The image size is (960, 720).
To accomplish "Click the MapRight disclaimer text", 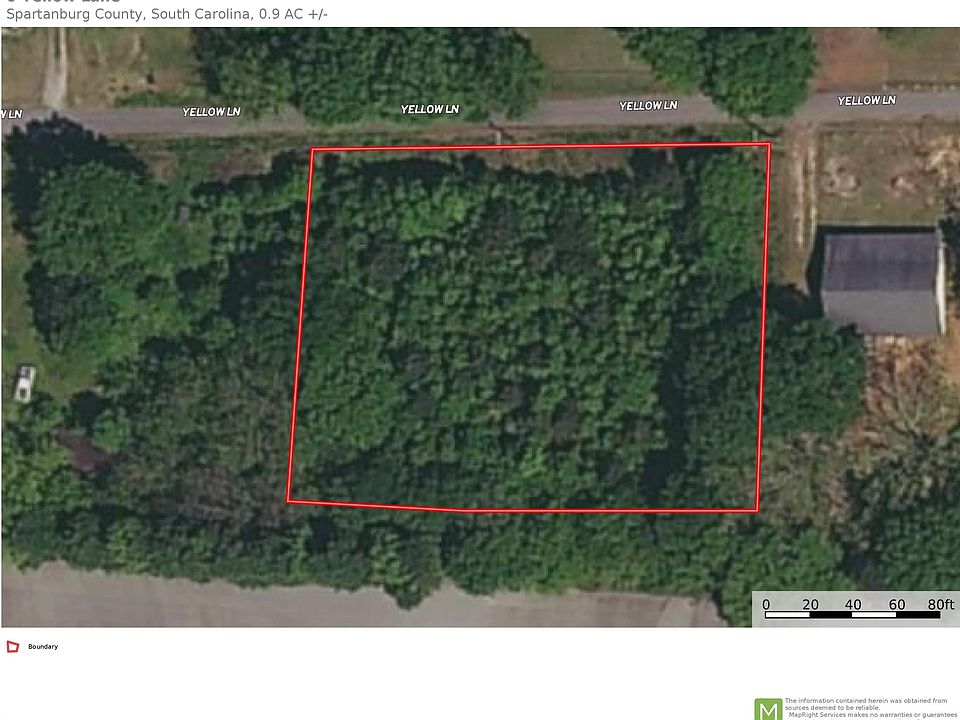I will 869,708.
